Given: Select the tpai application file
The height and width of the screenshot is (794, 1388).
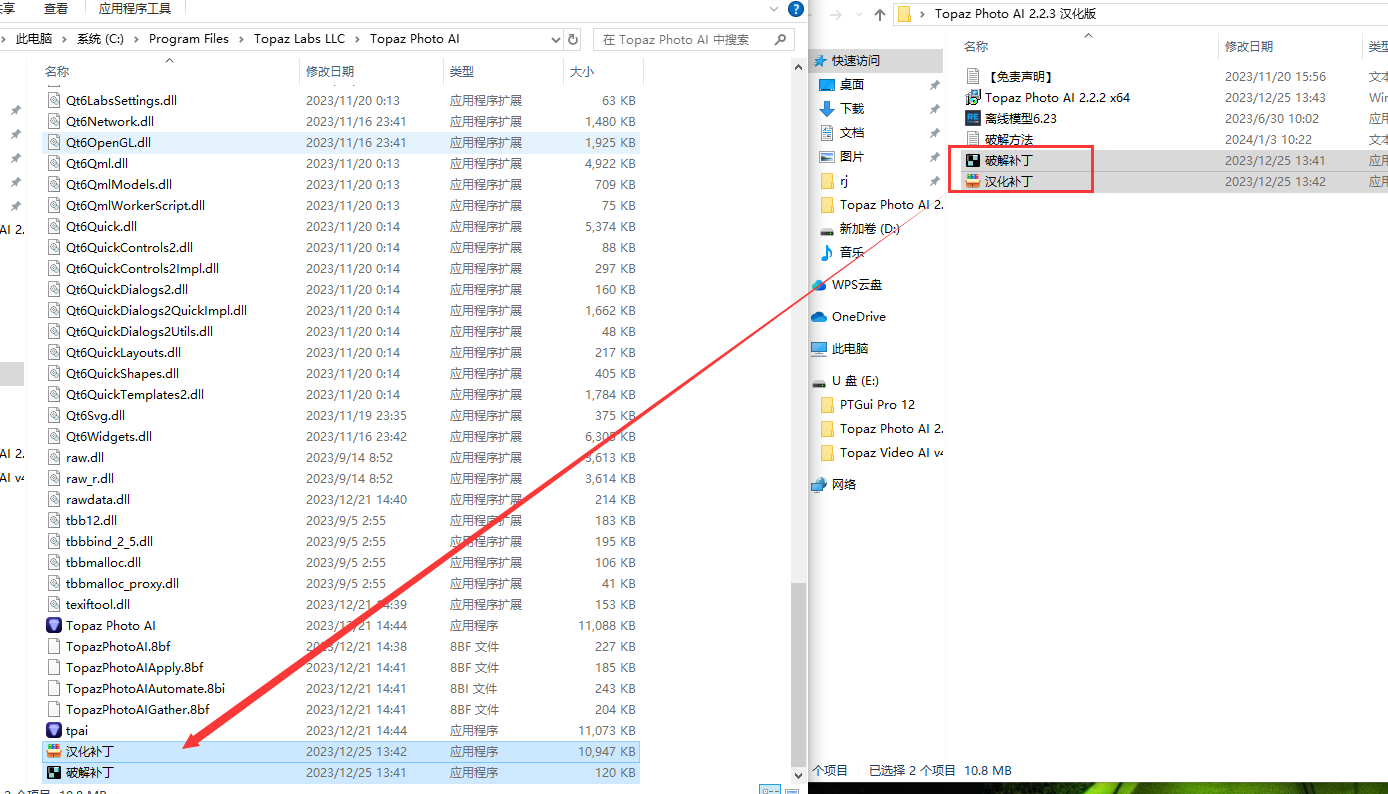Looking at the screenshot, I should coord(76,730).
